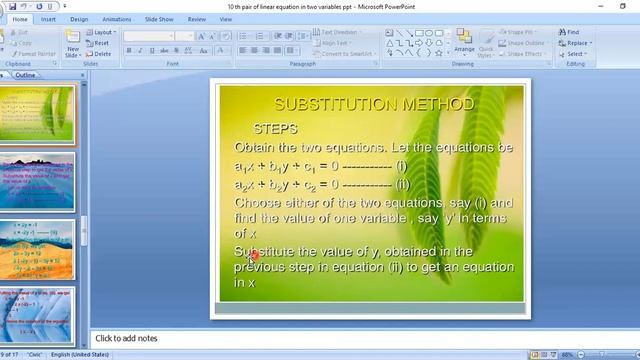Select the Oval shape in the gallery
Screen dimensions: 640x360
click(x=429, y=33)
